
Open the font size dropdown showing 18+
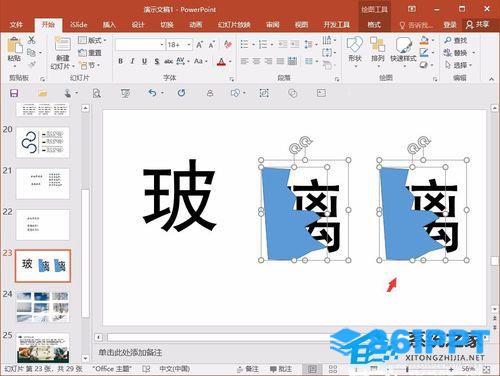coord(189,44)
